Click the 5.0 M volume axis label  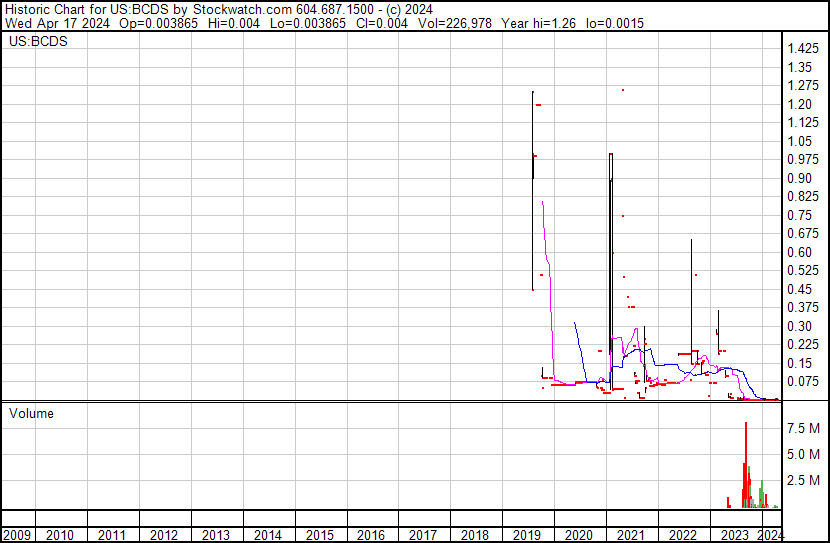point(805,454)
